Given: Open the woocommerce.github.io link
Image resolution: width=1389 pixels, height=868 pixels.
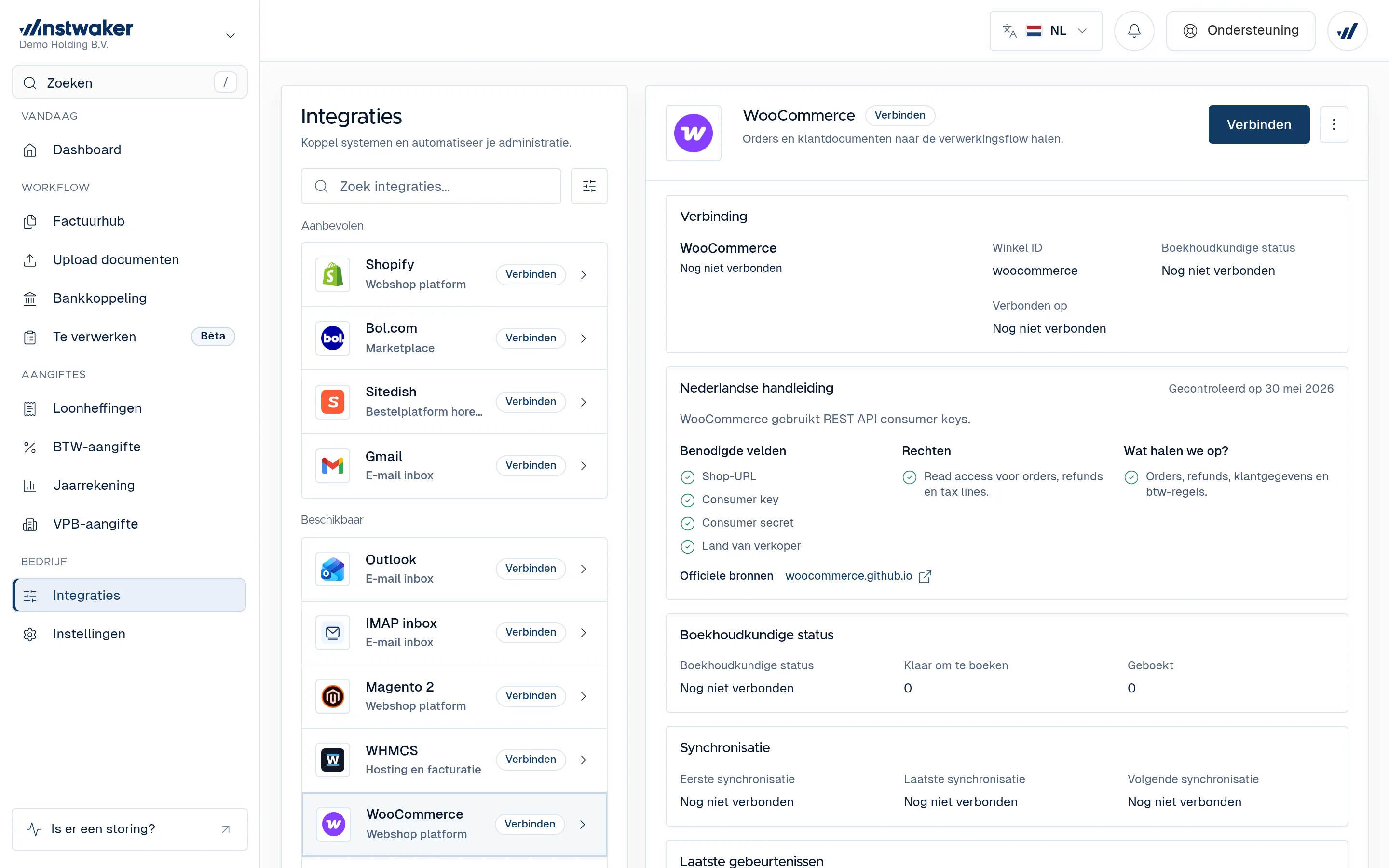Looking at the screenshot, I should [848, 576].
